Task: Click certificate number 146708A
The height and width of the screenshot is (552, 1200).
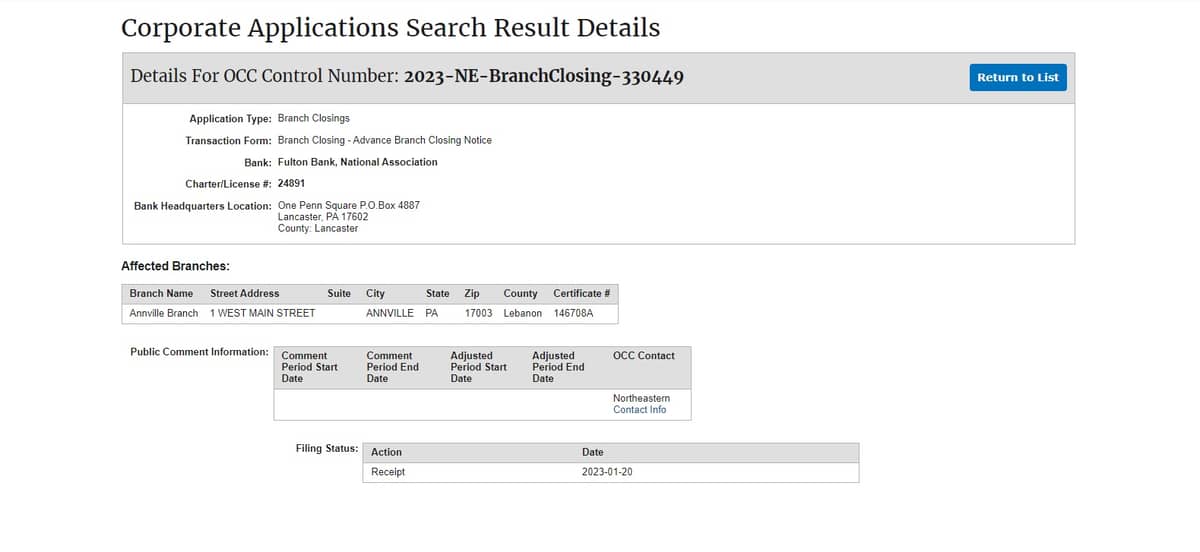Action: tap(573, 313)
